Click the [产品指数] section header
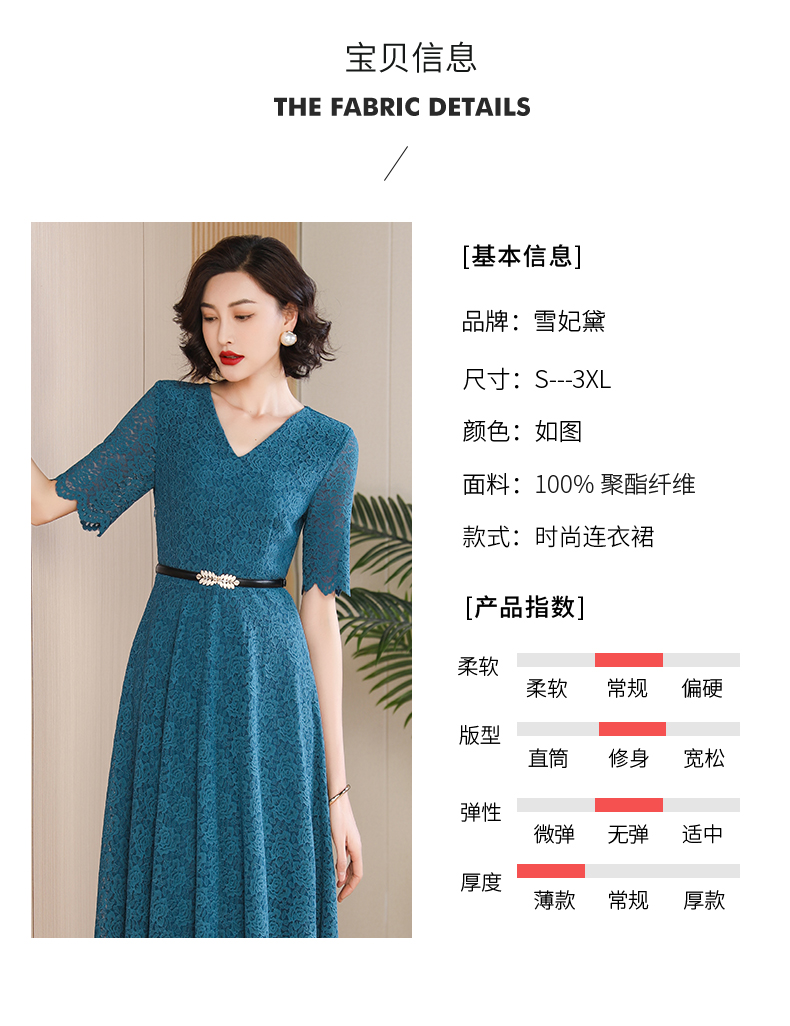The image size is (790, 1026). 524,607
